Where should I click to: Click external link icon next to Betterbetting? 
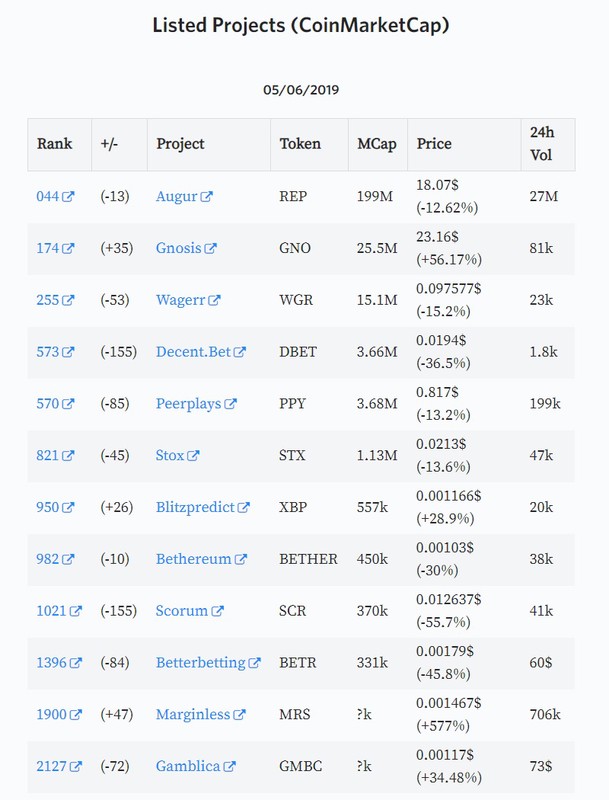(254, 663)
